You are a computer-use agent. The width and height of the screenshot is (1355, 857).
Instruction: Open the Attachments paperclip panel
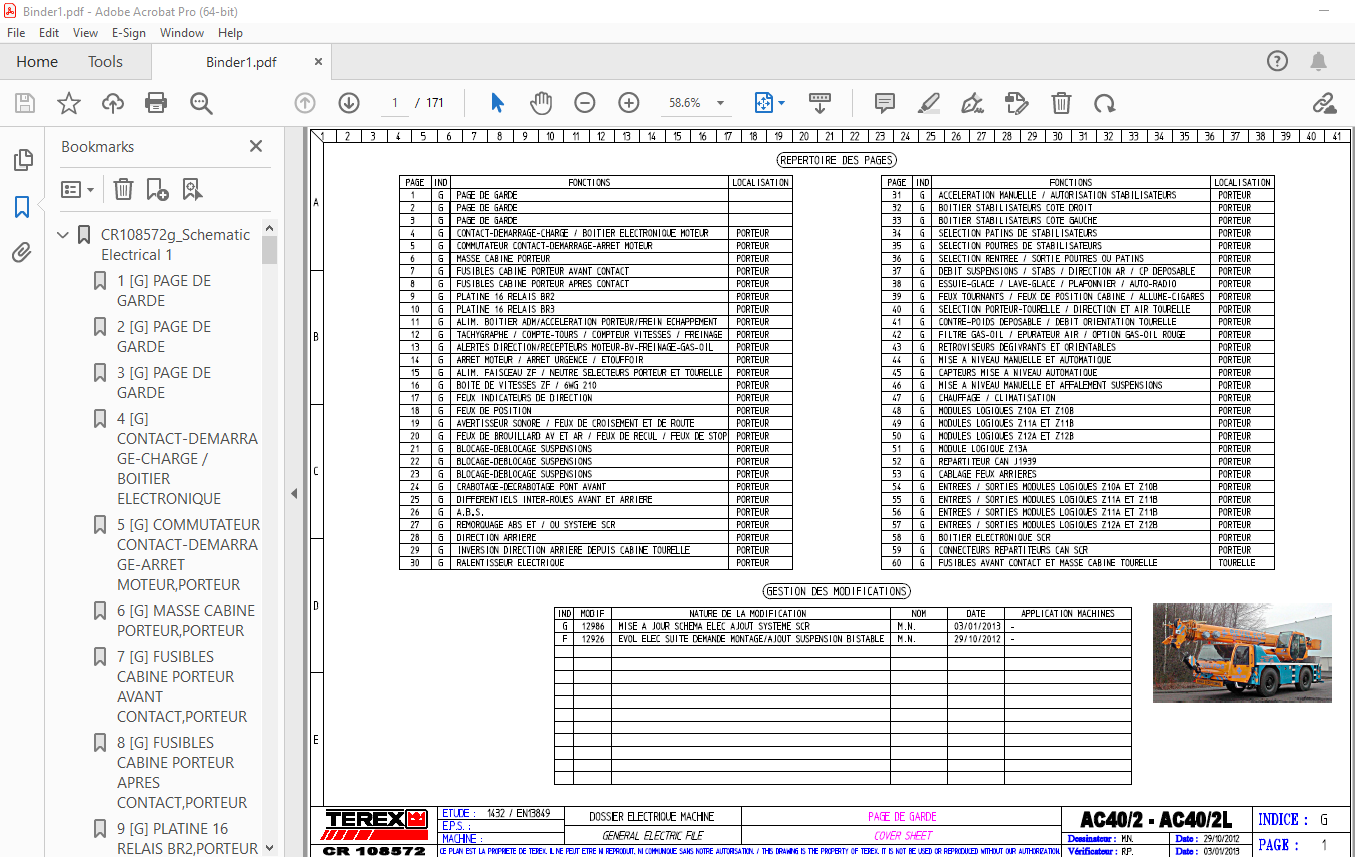(22, 253)
